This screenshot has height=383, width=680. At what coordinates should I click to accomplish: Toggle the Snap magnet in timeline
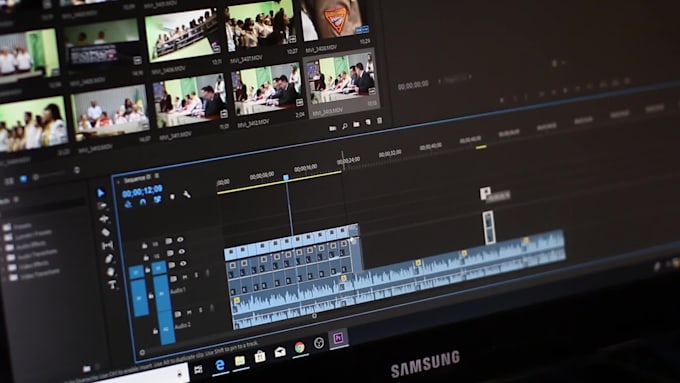click(x=143, y=202)
